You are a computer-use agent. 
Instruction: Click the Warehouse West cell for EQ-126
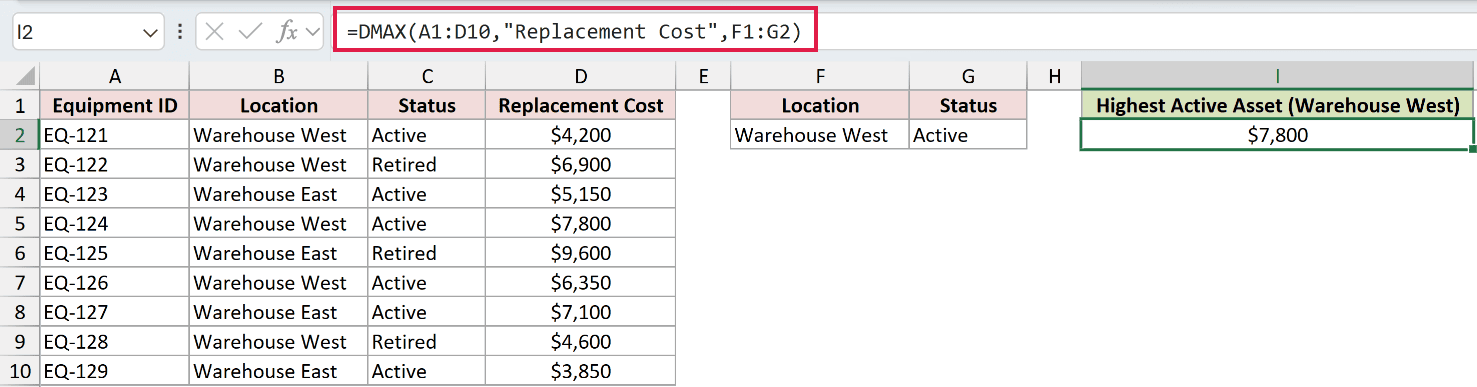tap(279, 282)
